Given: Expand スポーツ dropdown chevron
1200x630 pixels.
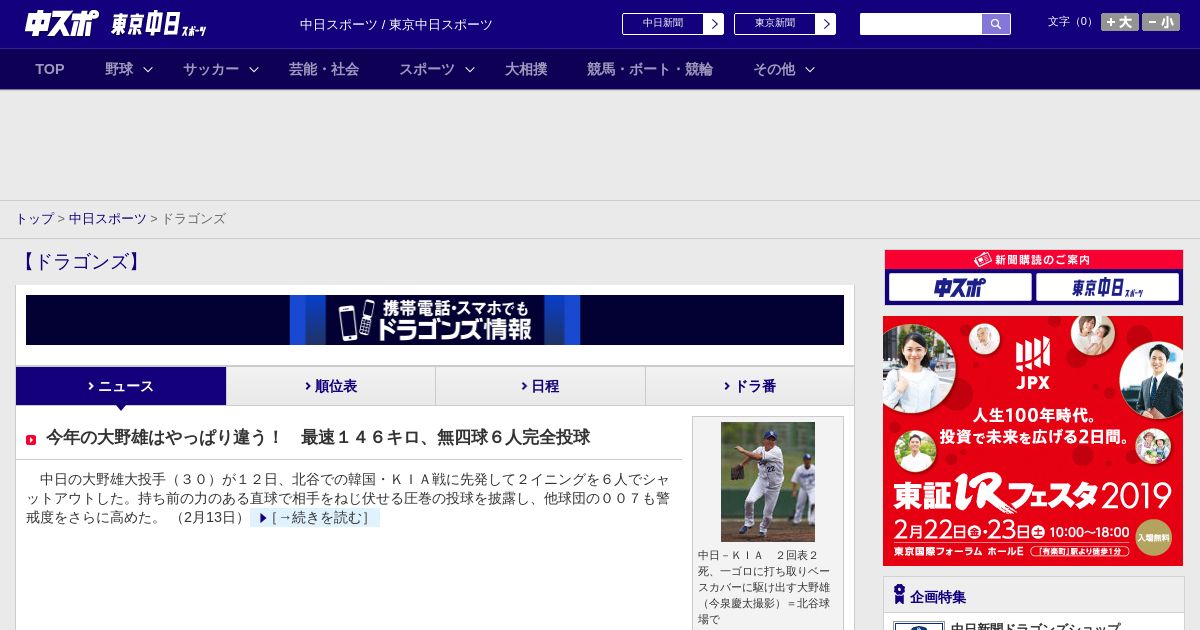Looking at the screenshot, I should (470, 69).
